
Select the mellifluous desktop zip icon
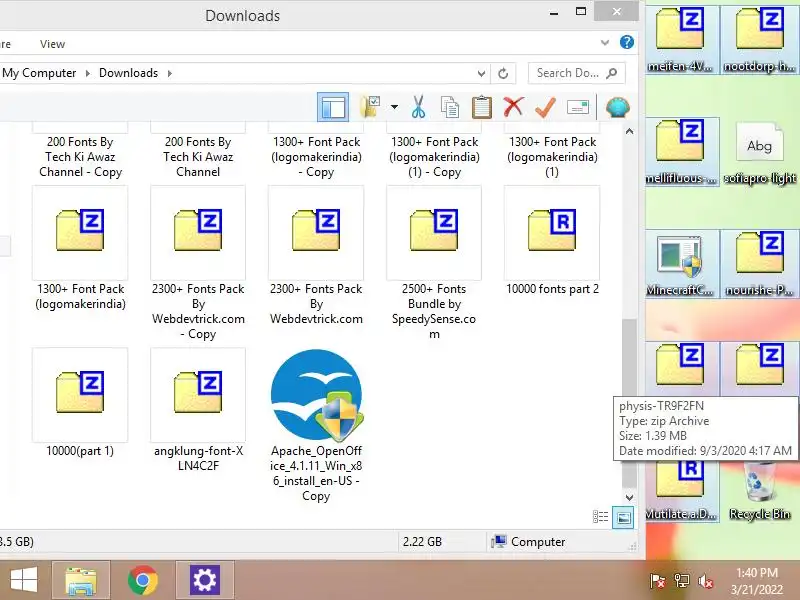tap(680, 151)
